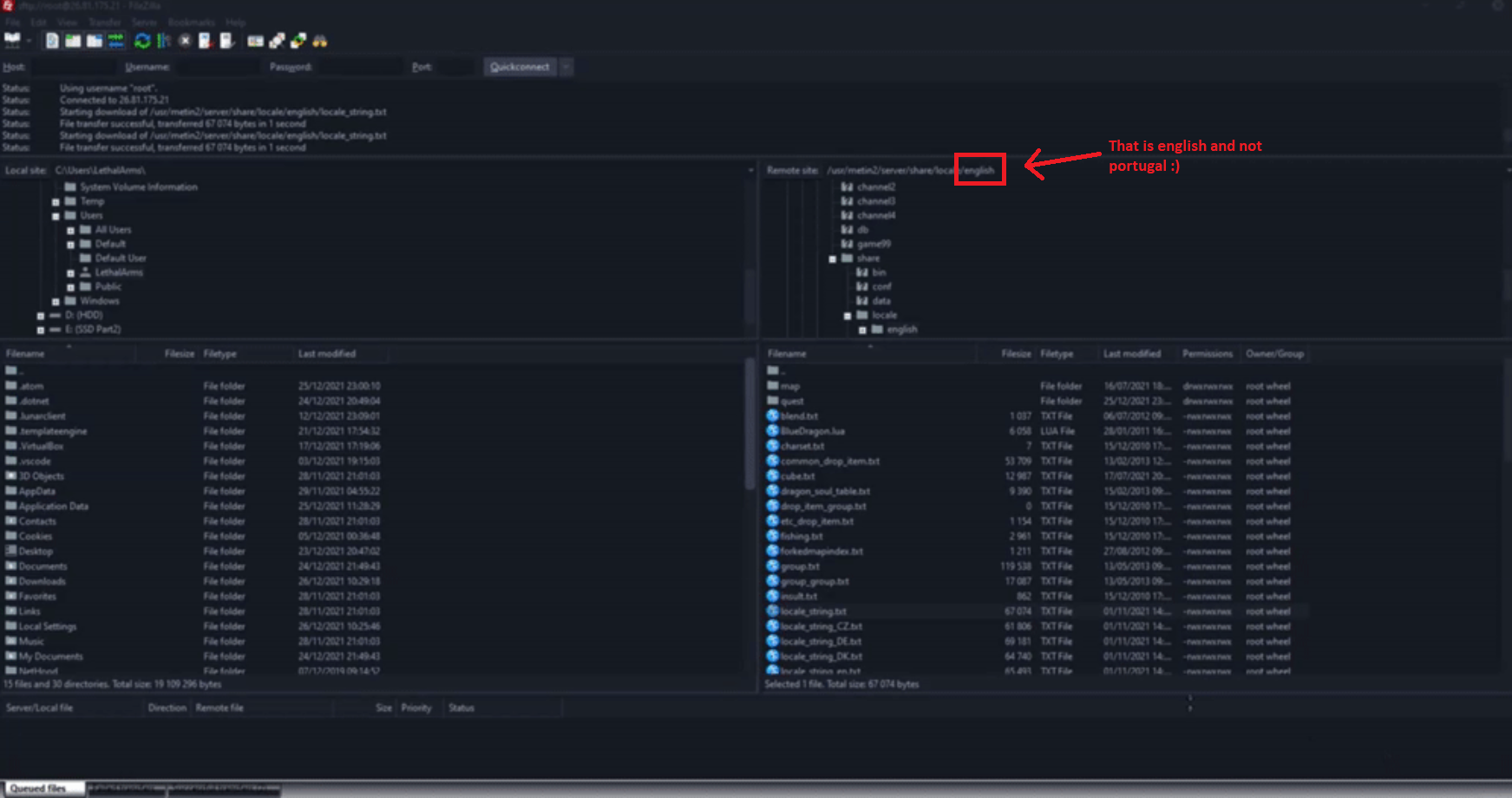
Task: Open the directory listing filters dialog
Action: tap(255, 41)
